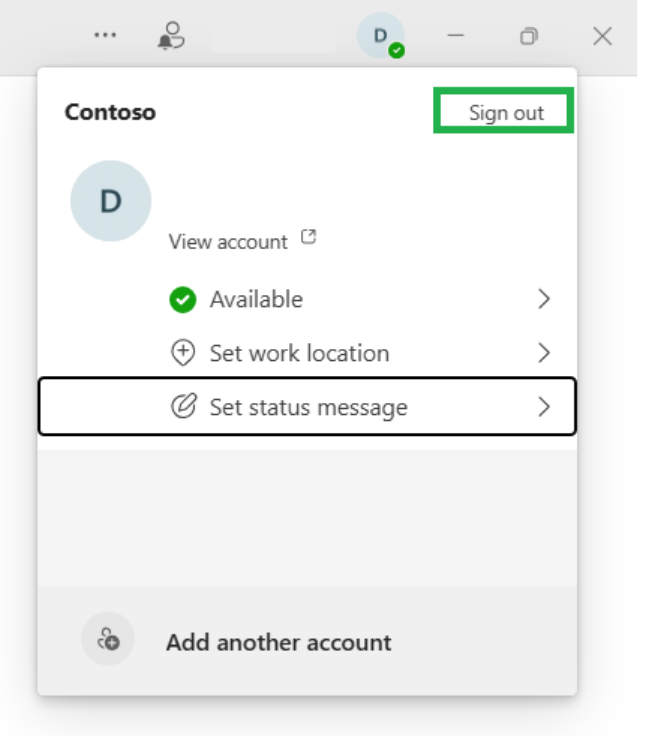
Task: Open the View account link
Action: point(228,242)
